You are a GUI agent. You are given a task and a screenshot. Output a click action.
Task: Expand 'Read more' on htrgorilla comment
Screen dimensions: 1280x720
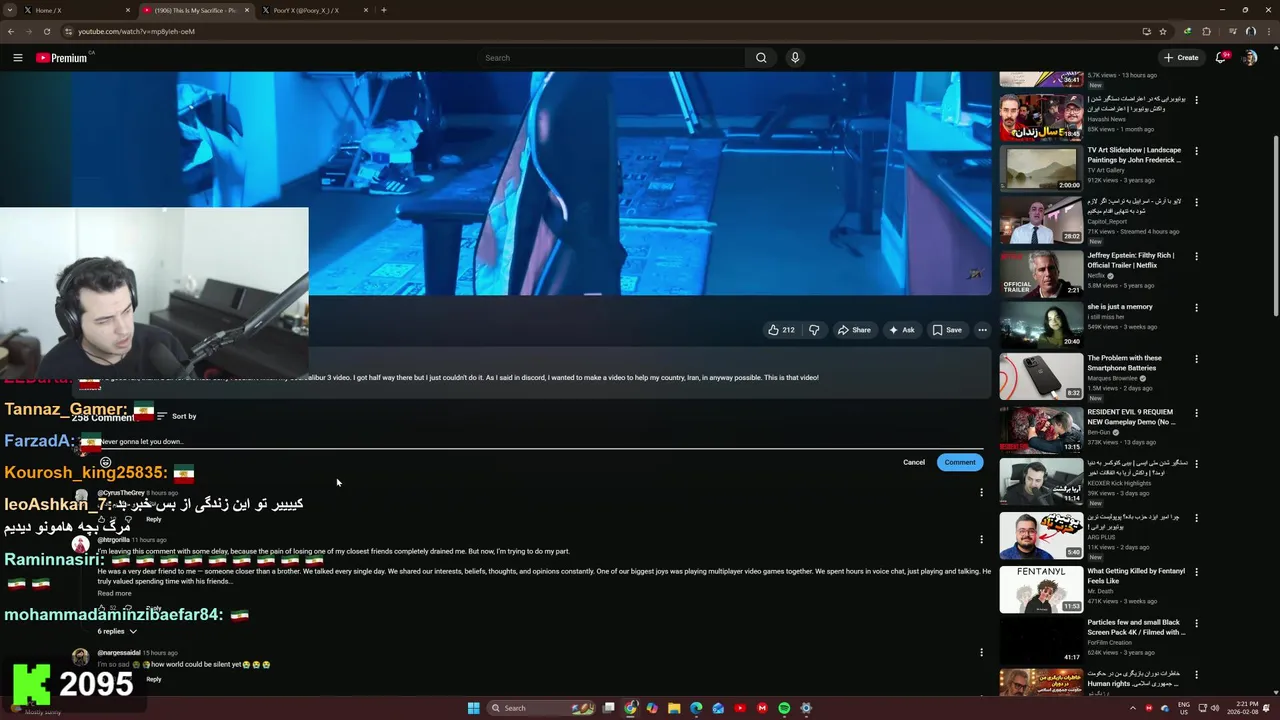[x=114, y=593]
